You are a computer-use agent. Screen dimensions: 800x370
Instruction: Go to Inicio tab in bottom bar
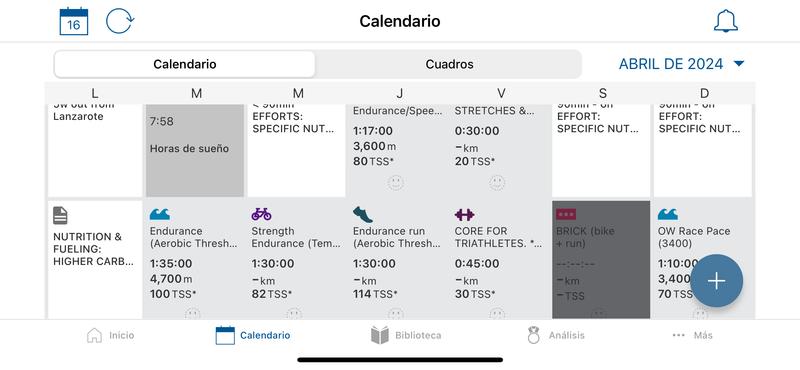click(110, 335)
